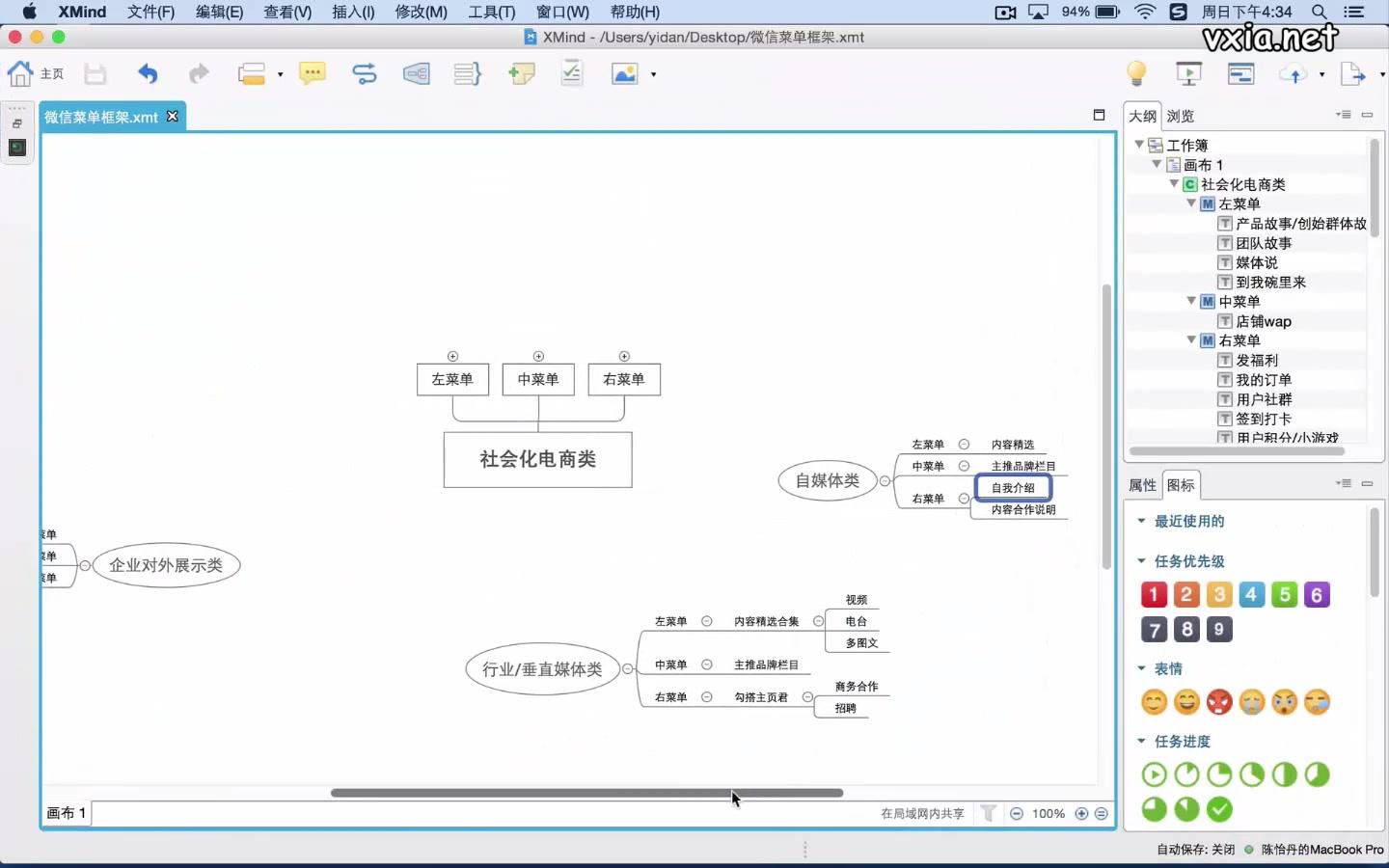Viewport: 1389px width, 868px height.
Task: Open the tips lightbulb
Action: click(1136, 73)
